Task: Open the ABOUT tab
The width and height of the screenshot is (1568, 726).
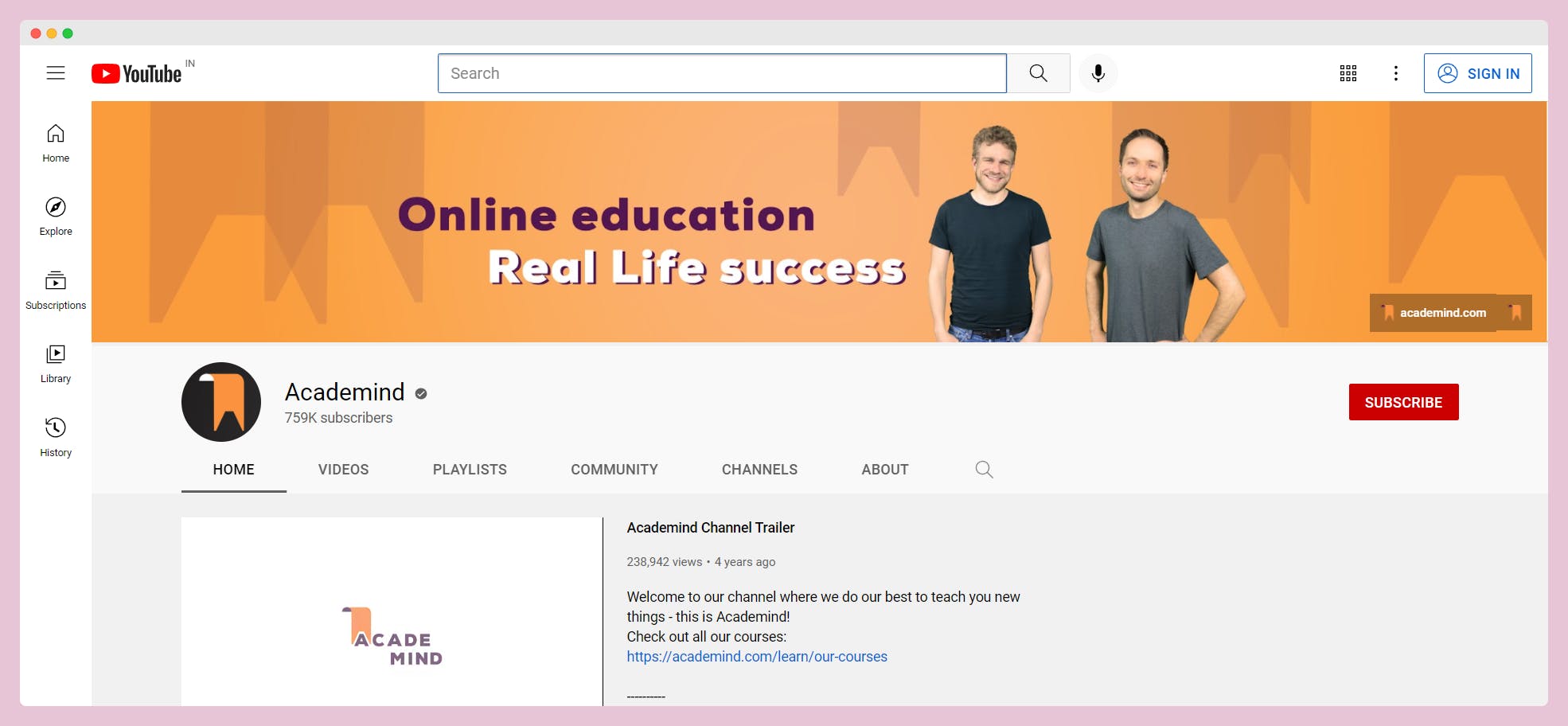Action: coord(885,470)
